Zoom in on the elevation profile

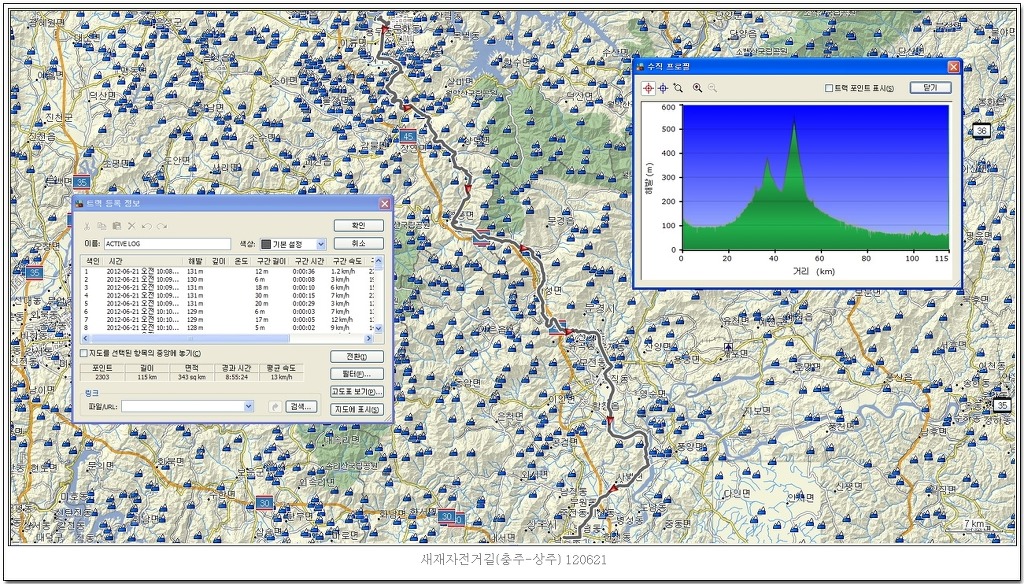pyautogui.click(x=697, y=88)
